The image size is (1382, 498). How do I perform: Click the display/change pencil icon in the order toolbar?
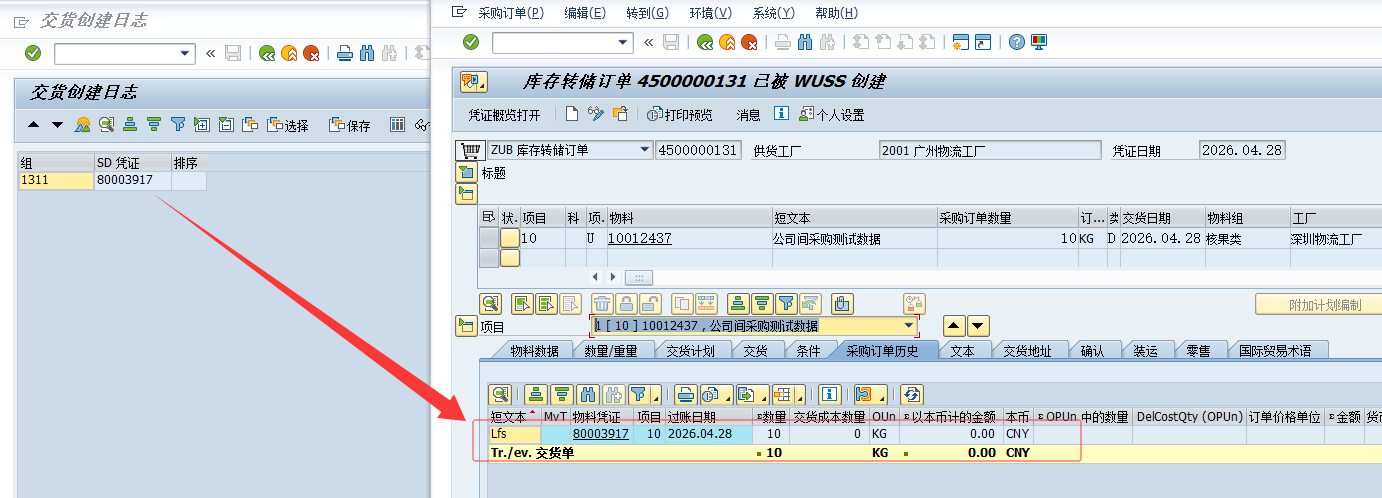click(596, 114)
